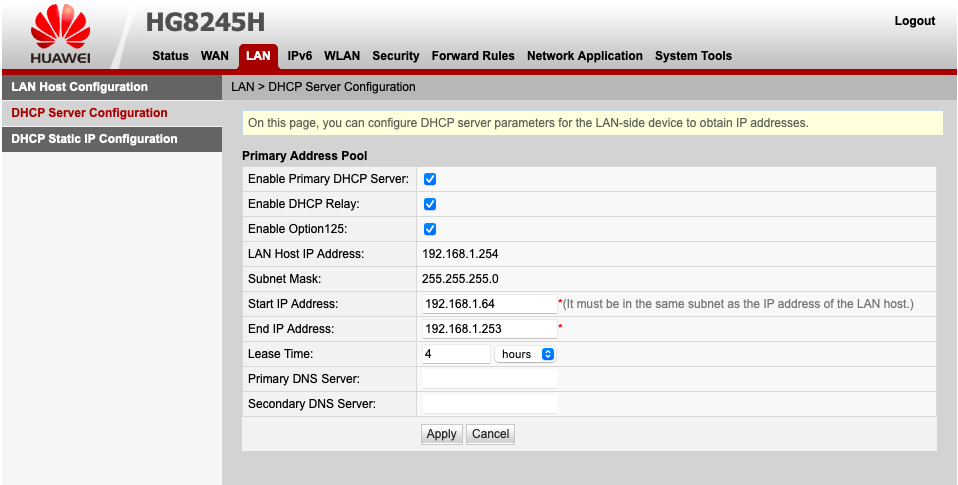
Task: Click the Apply button
Action: tap(441, 434)
